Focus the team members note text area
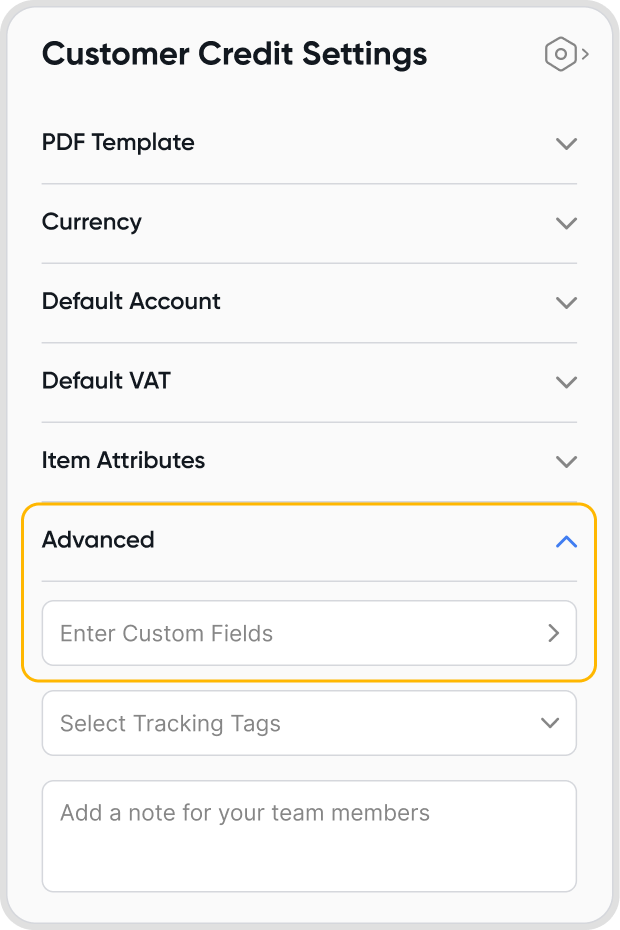Screen dimensions: 620x930 coord(309,836)
